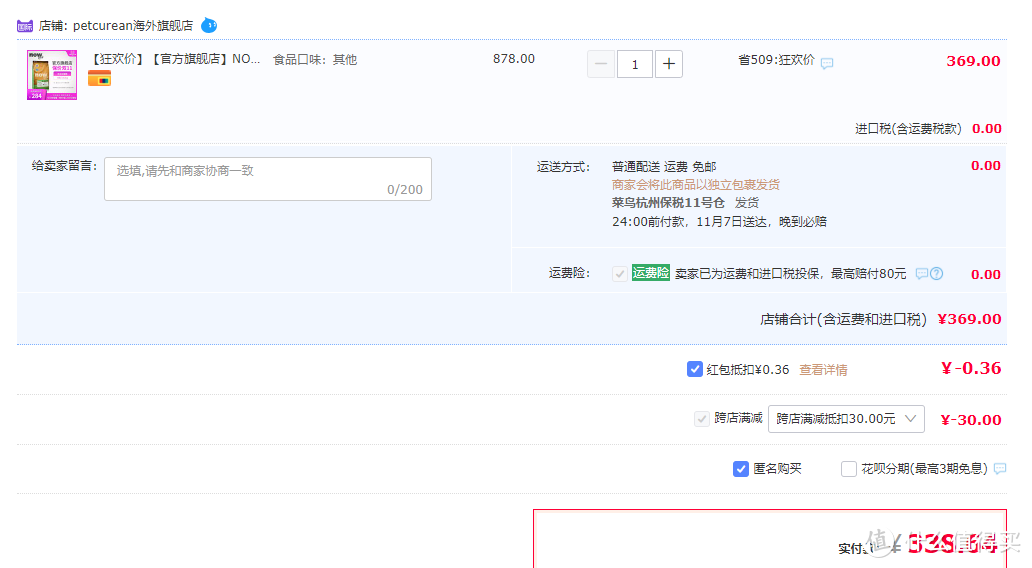Click the Wangwang chat icon beside shop name

208,25
